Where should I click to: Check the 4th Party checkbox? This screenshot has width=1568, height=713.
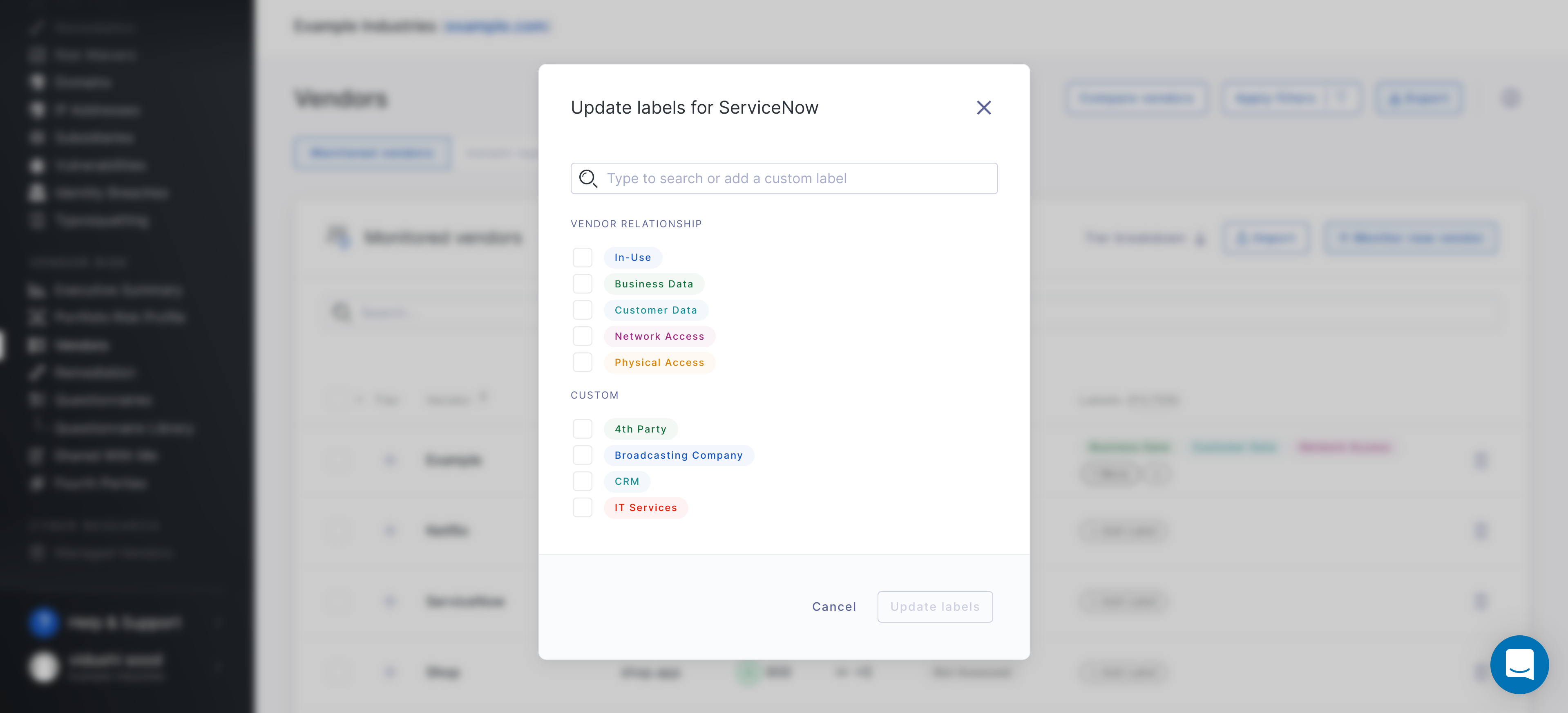(583, 429)
